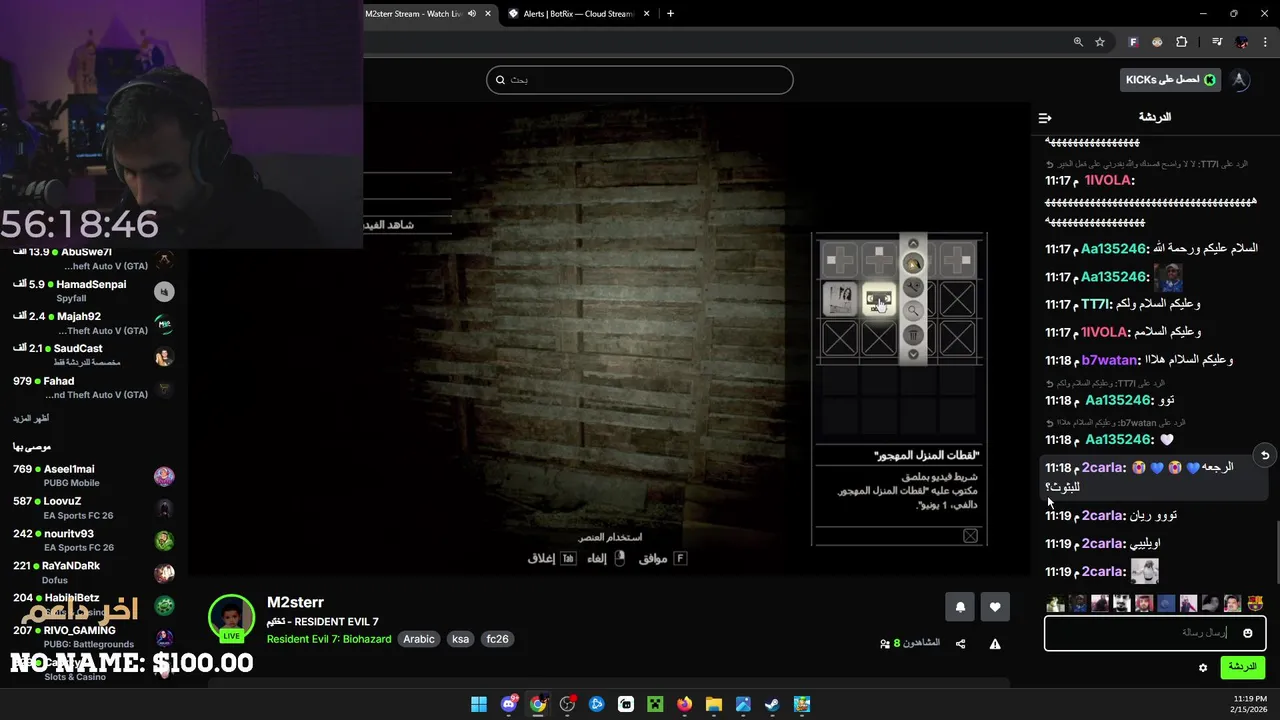Open Discord from the taskbar

coord(509,704)
